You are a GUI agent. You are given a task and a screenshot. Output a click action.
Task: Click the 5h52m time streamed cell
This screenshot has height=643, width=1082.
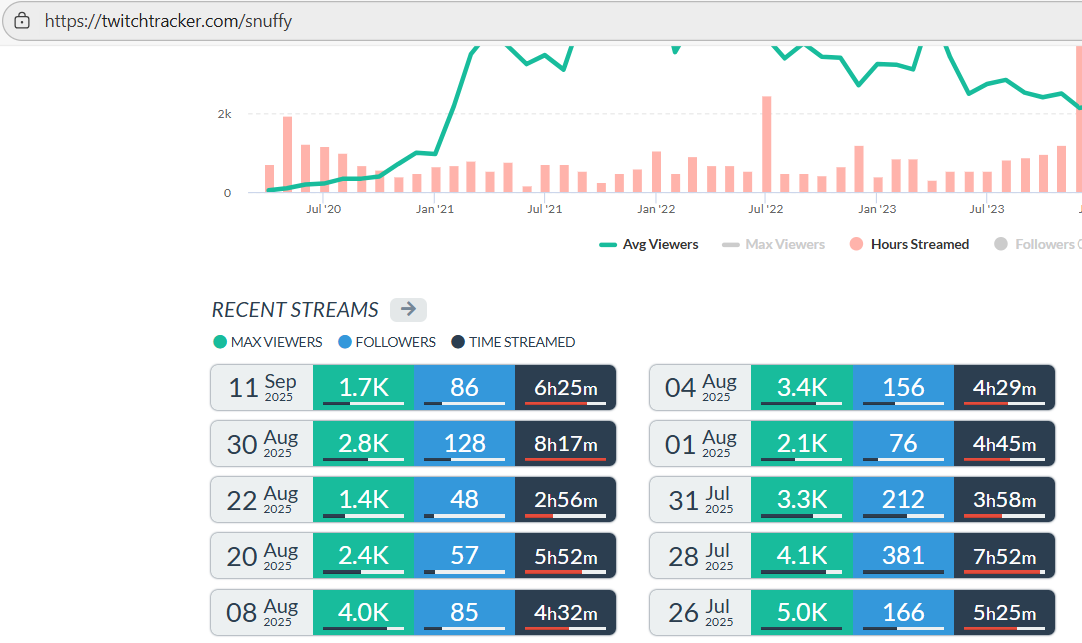[x=565, y=555]
